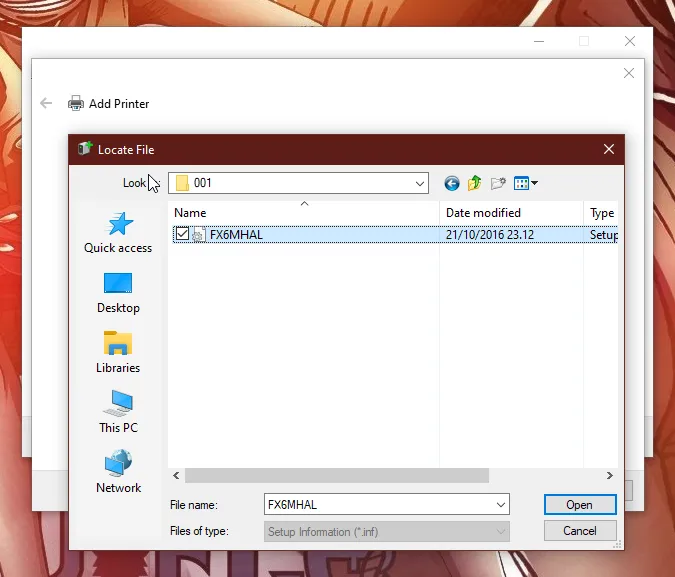675x577 pixels.
Task: Cancel the Locate File dialog
Action: tap(579, 531)
